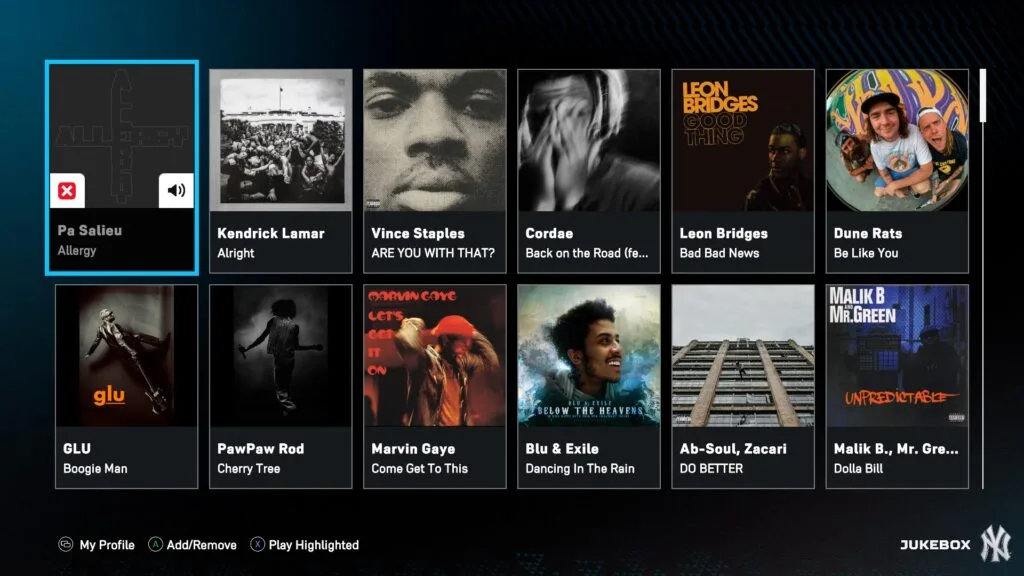Click the artist name "Cordae"
Screen dimensions: 1024x576
(x=549, y=233)
